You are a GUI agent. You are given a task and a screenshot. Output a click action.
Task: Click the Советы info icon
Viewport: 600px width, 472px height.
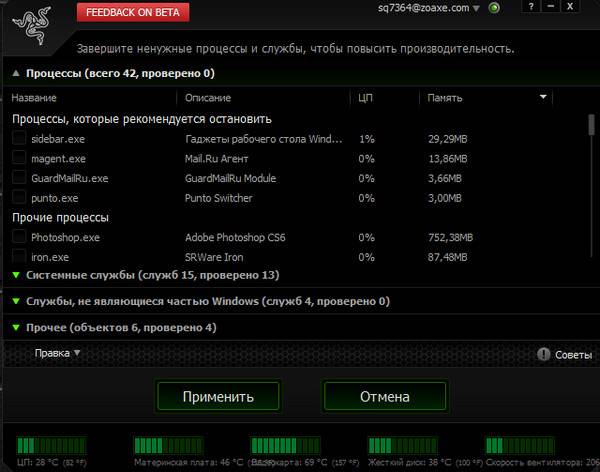coord(544,354)
